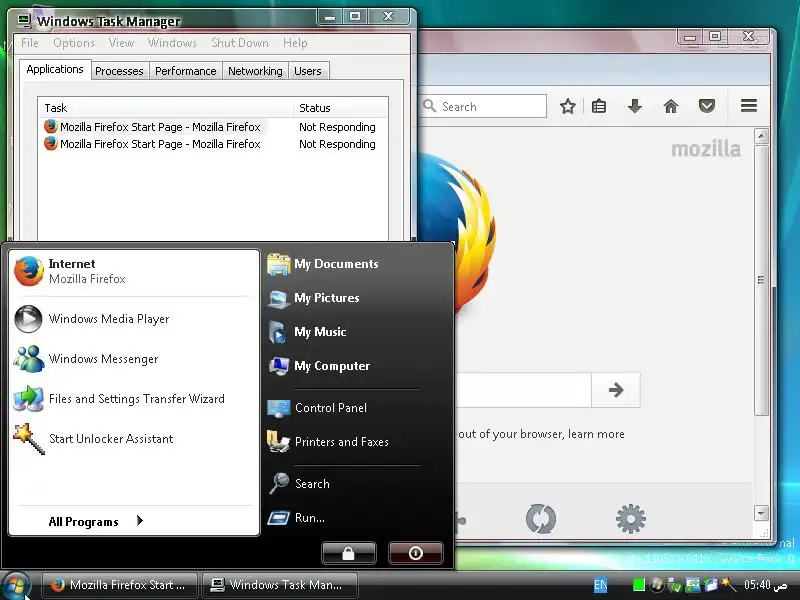
Task: Open Windows Messenger in Start menu
Action: point(134,359)
